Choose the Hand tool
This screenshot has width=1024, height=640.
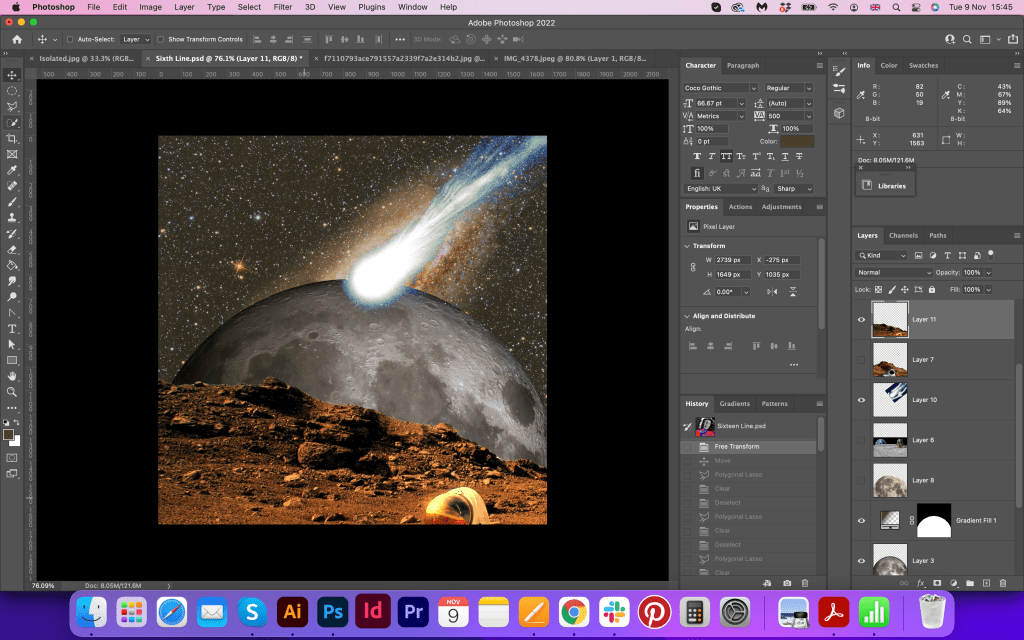pos(12,375)
